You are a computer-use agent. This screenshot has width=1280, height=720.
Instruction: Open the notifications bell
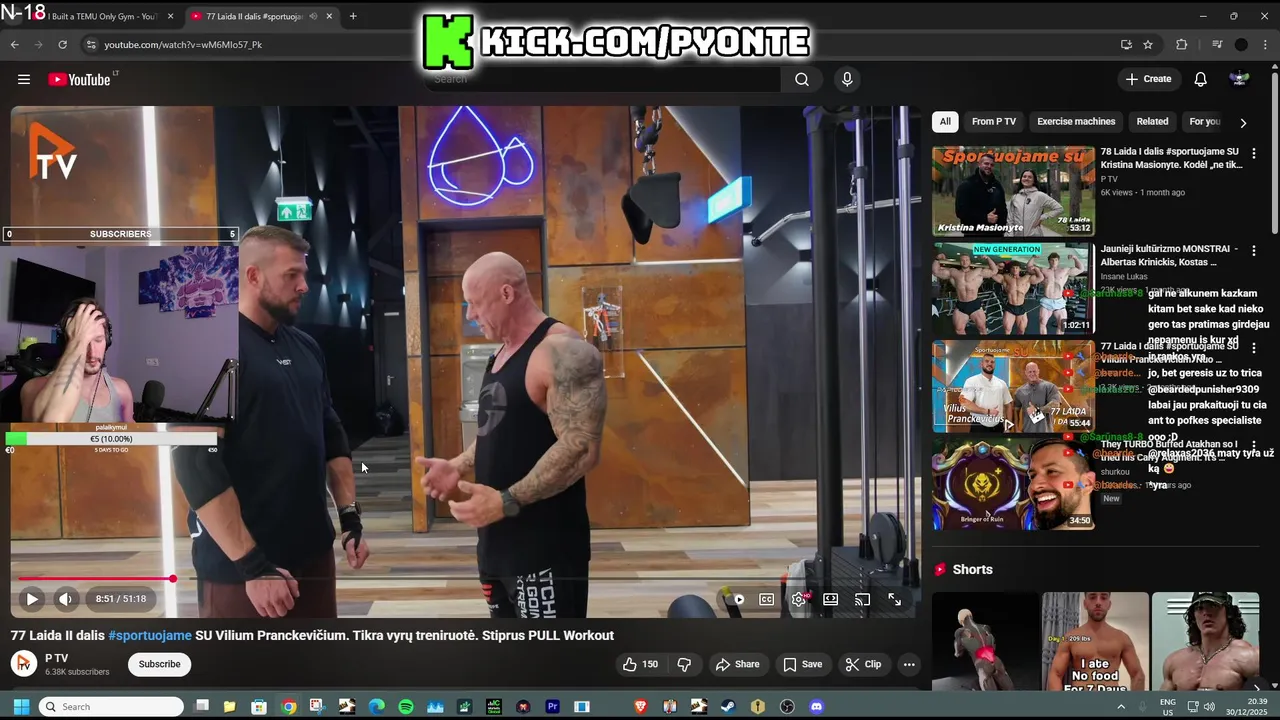click(x=1200, y=79)
